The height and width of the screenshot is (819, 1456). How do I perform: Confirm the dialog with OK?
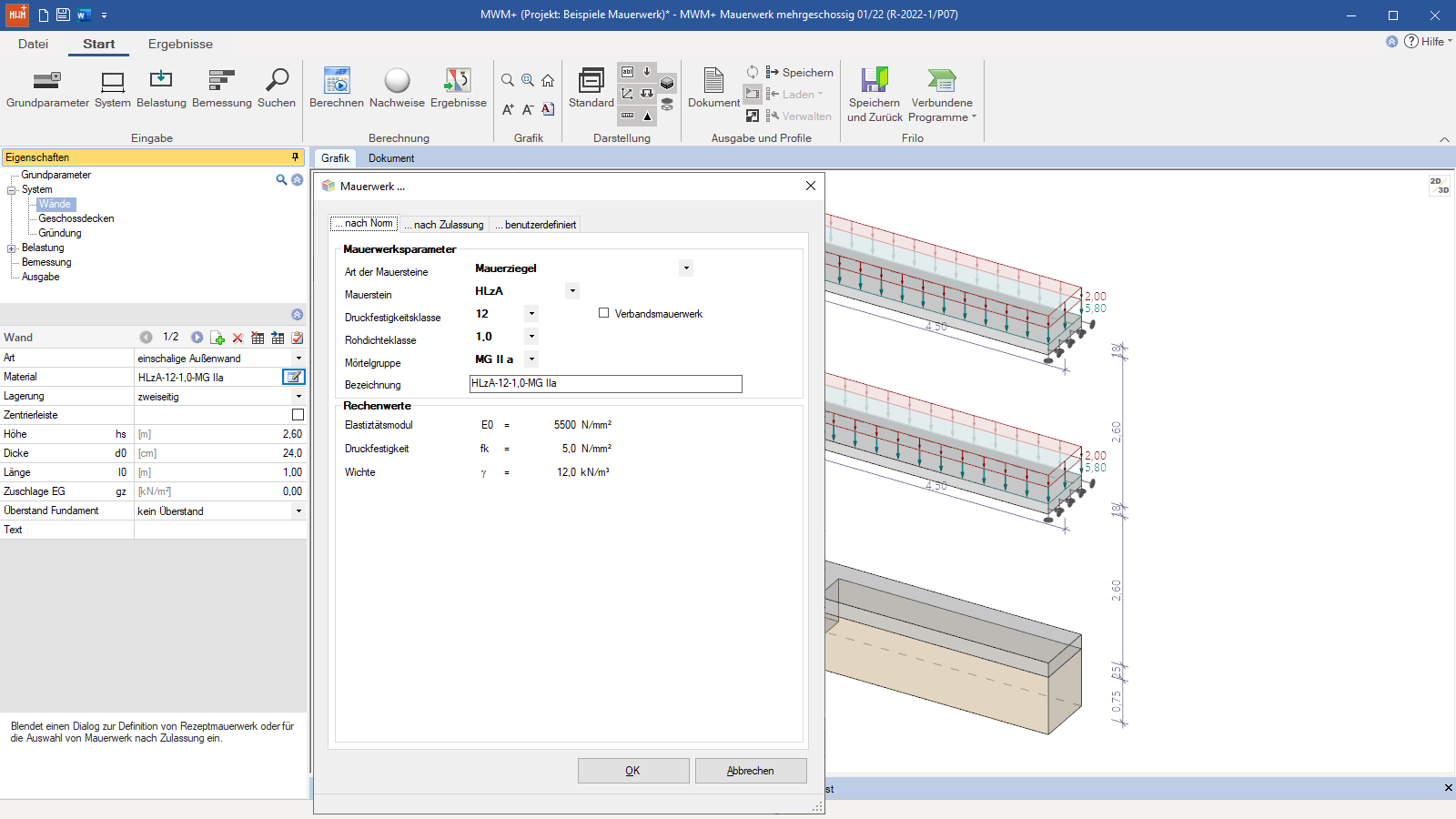tap(633, 771)
